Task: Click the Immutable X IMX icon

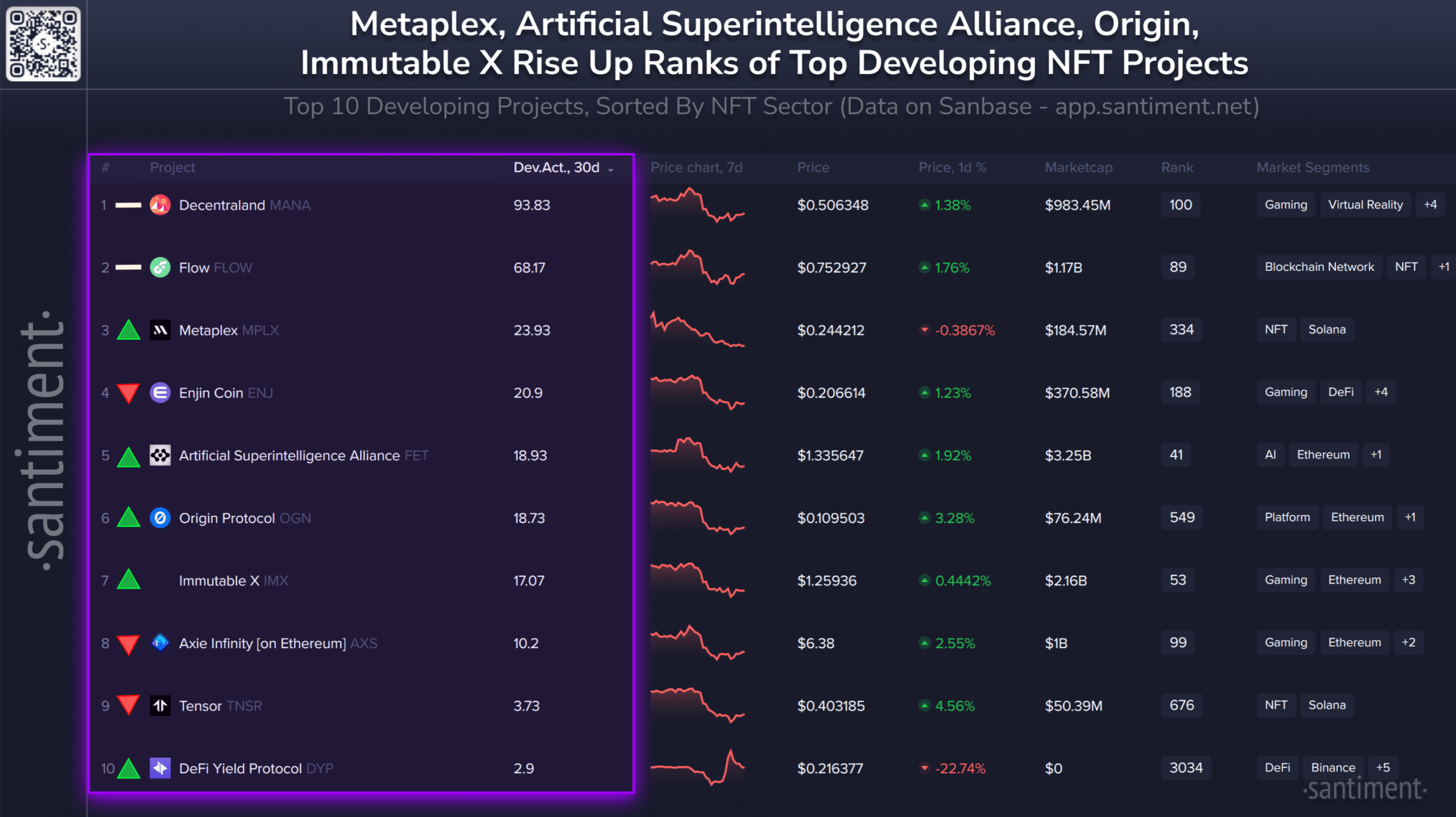Action: 161,580
